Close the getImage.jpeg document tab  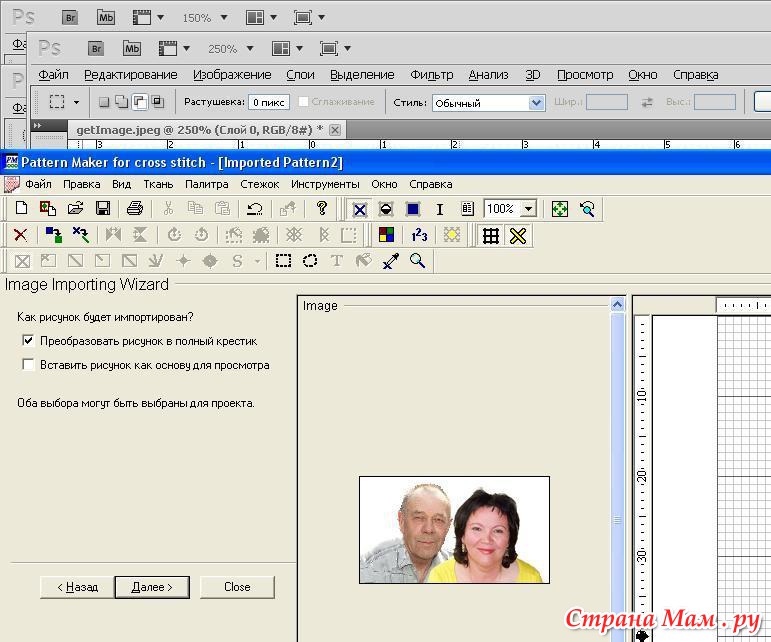coord(334,130)
